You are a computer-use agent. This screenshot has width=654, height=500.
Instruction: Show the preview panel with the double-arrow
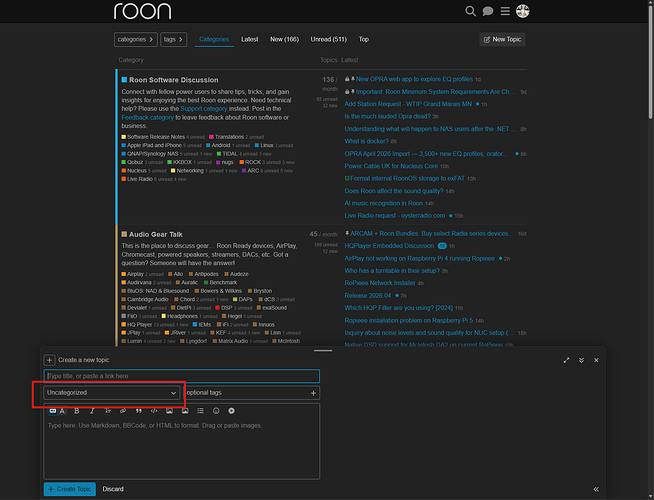(596, 489)
